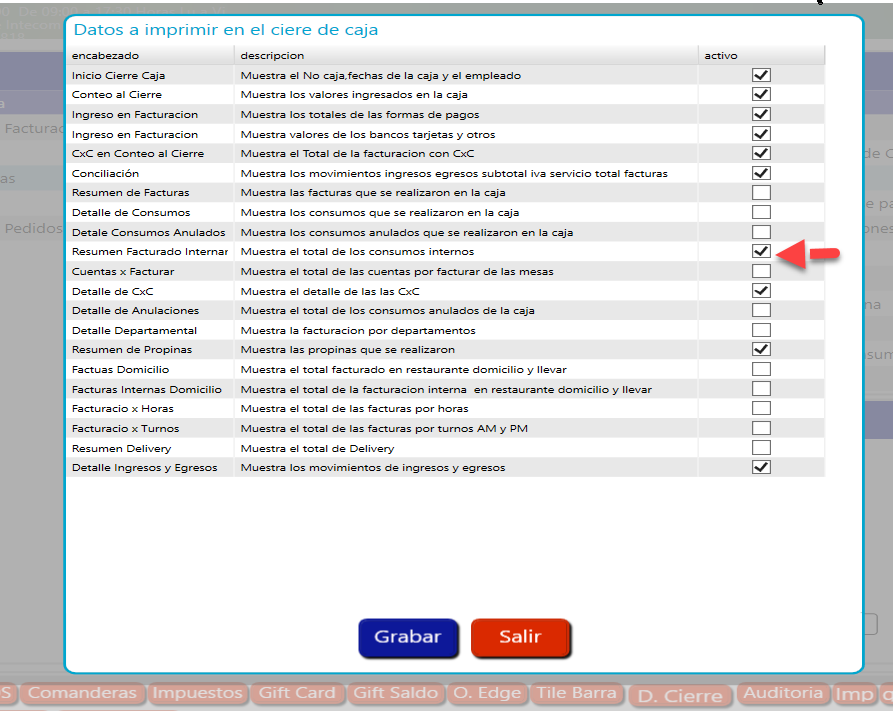Open the Gift Card tab
The width and height of the screenshot is (893, 711).
297,693
